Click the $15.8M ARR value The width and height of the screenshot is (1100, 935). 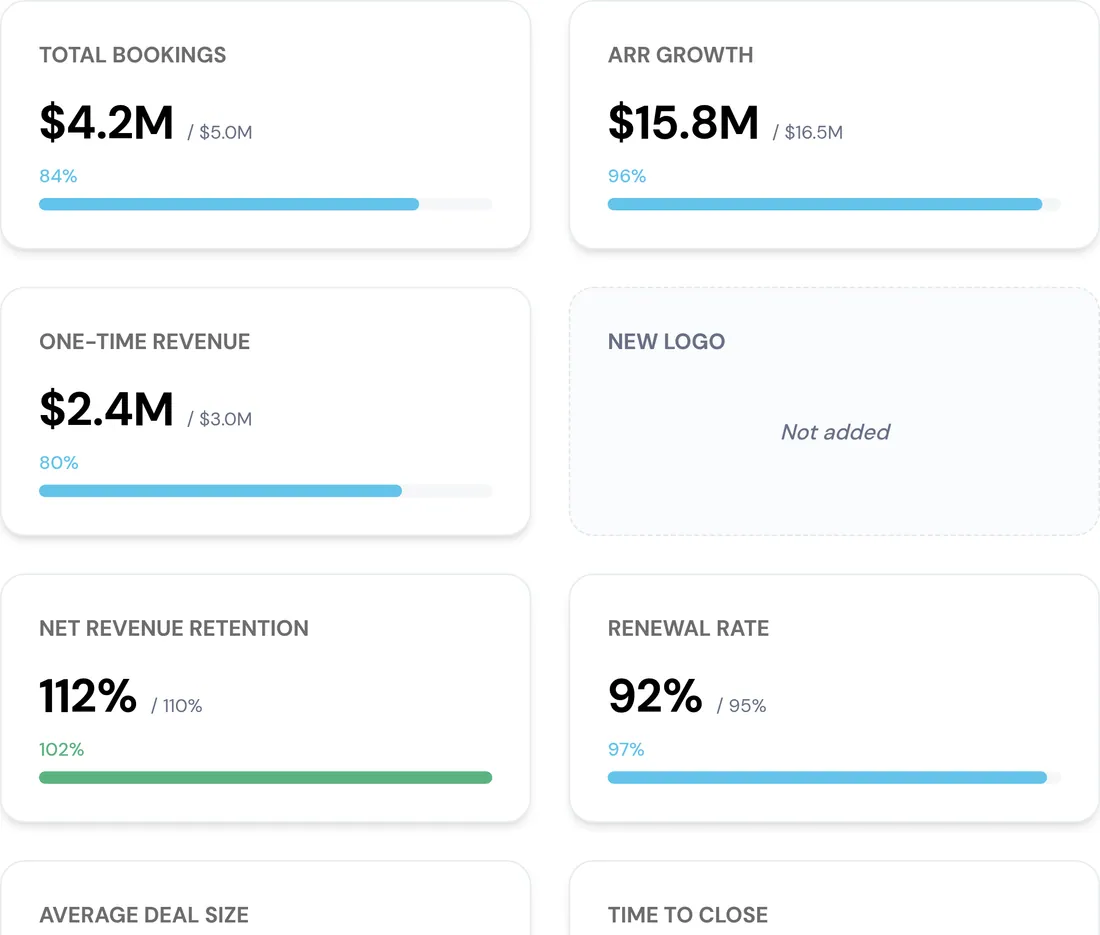click(x=683, y=123)
